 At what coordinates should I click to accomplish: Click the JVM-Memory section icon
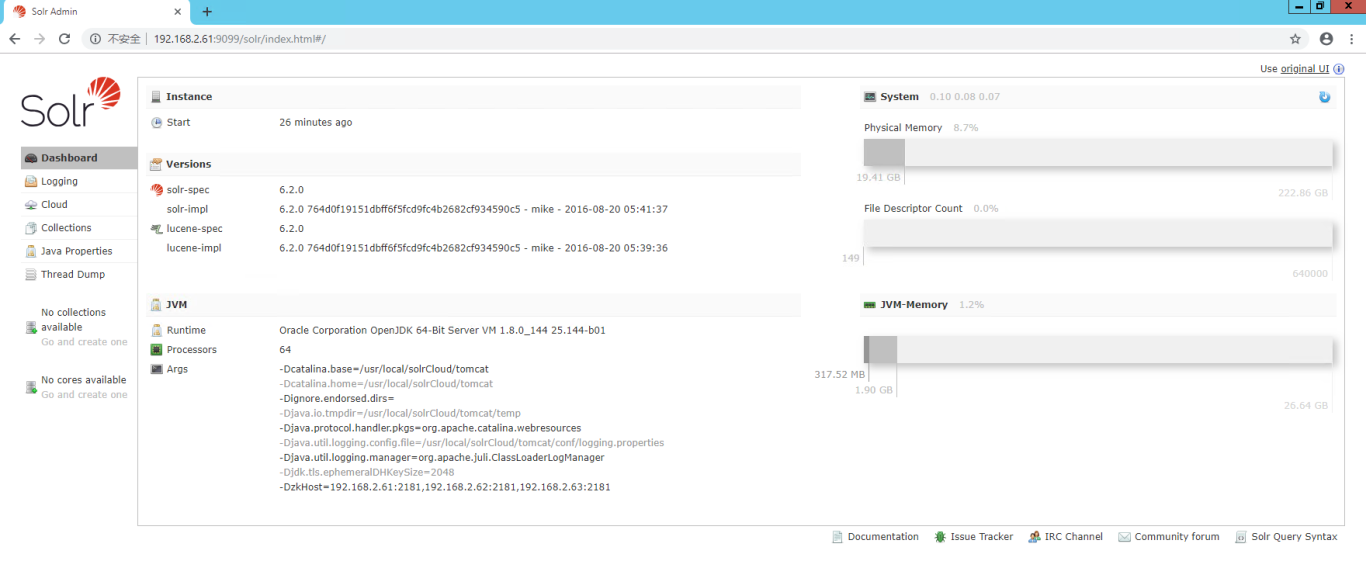click(x=870, y=305)
